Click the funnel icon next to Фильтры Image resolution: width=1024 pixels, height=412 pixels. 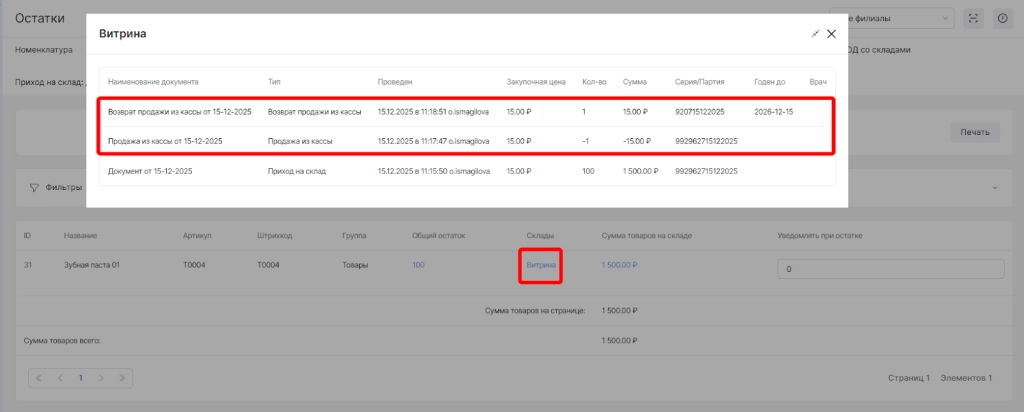(x=34, y=187)
